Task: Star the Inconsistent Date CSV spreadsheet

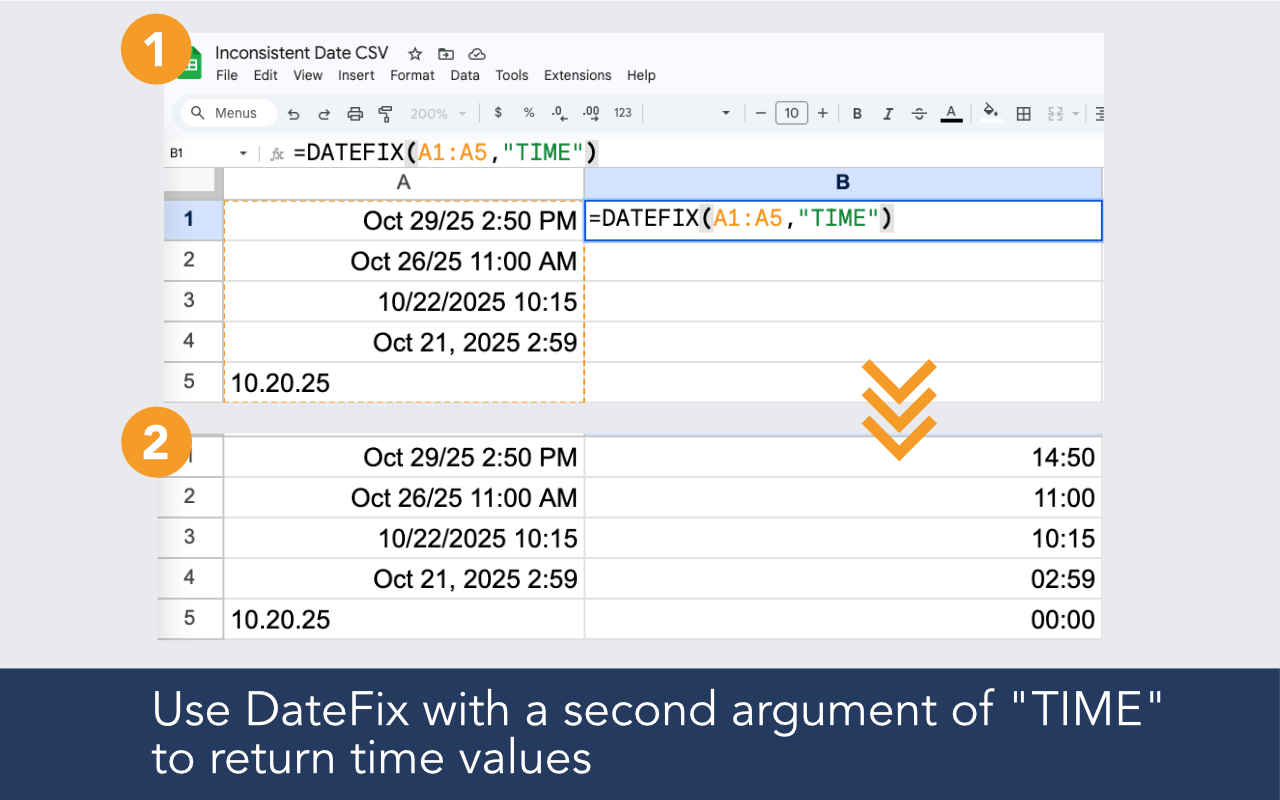Action: (x=414, y=54)
